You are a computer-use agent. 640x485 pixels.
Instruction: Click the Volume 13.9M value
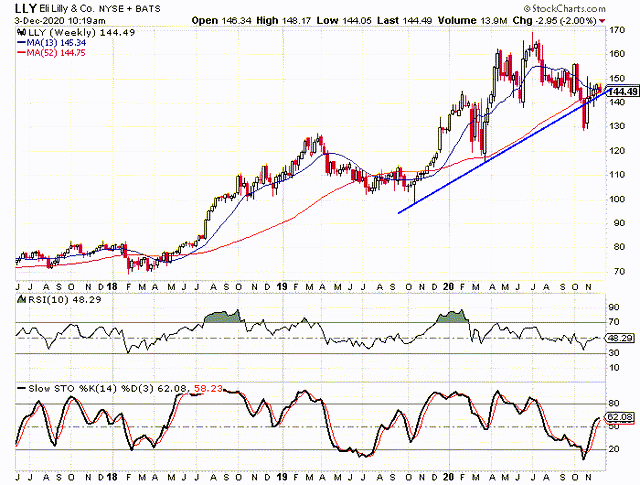pos(472,20)
